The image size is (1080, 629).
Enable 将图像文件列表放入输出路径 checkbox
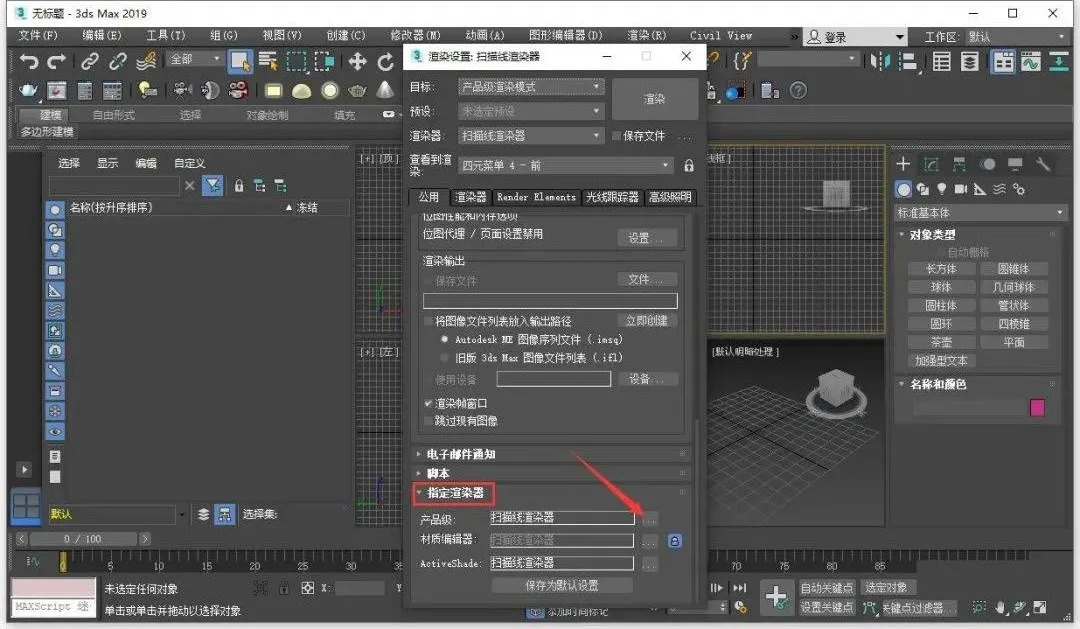428,321
